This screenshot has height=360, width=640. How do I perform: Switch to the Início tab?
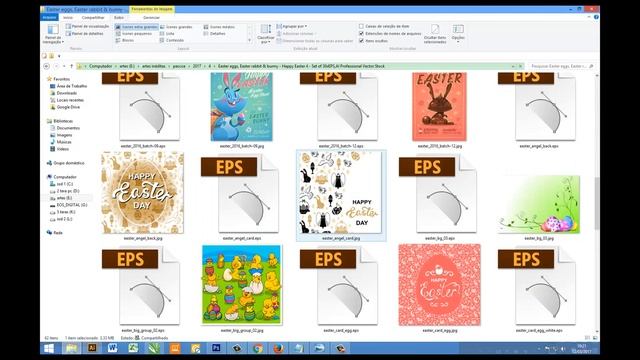tap(68, 18)
